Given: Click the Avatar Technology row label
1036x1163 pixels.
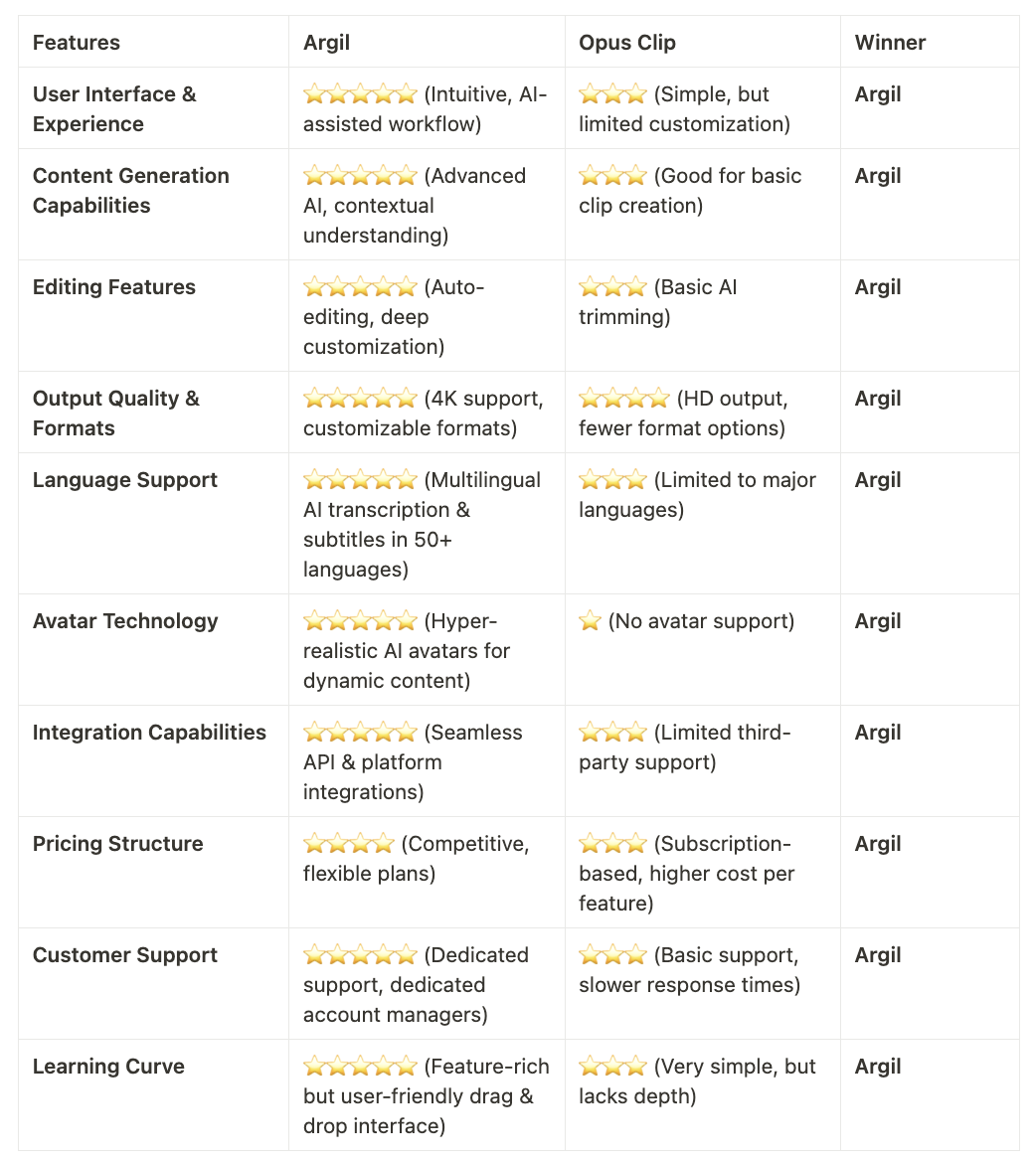Looking at the screenshot, I should [x=125, y=621].
